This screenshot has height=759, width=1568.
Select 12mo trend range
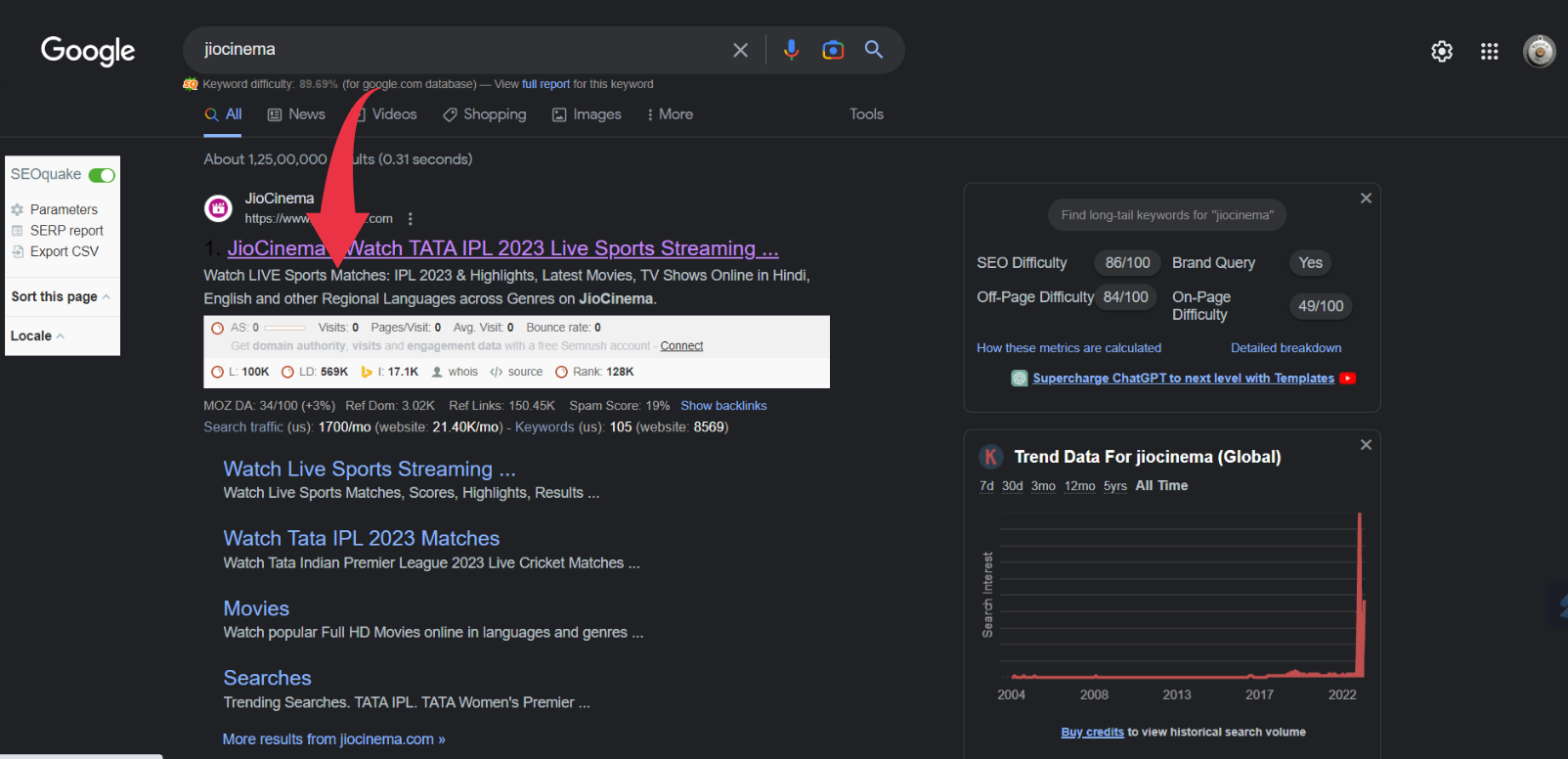point(1079,486)
